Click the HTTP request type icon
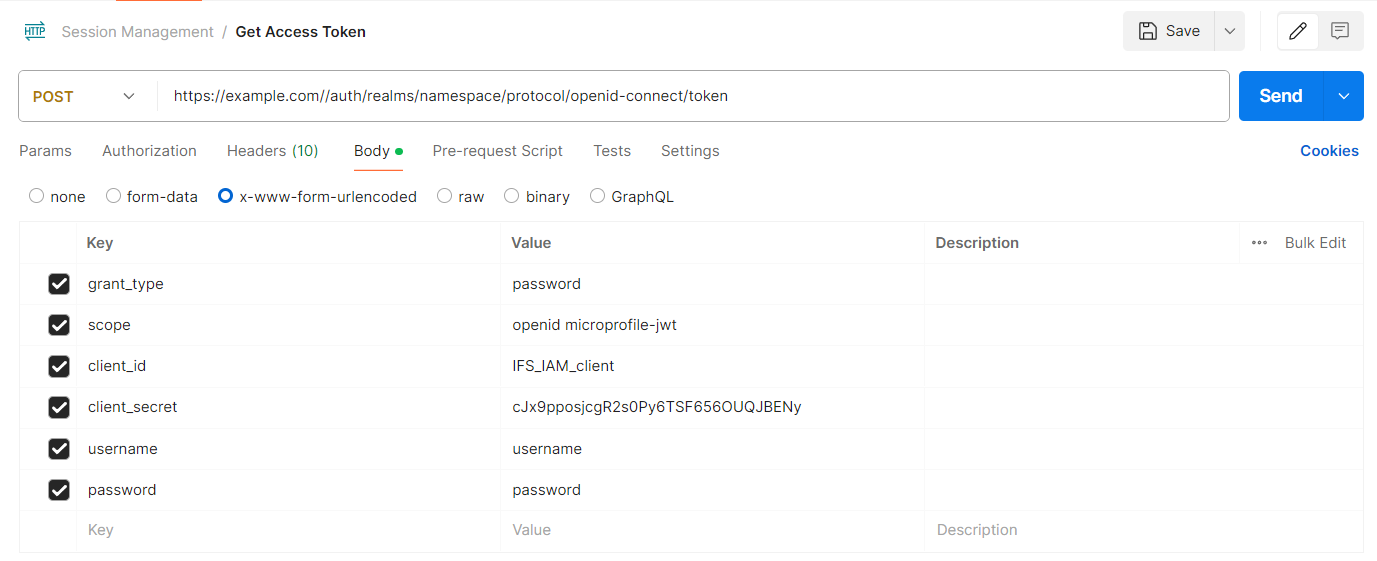The width and height of the screenshot is (1377, 561). (x=35, y=31)
